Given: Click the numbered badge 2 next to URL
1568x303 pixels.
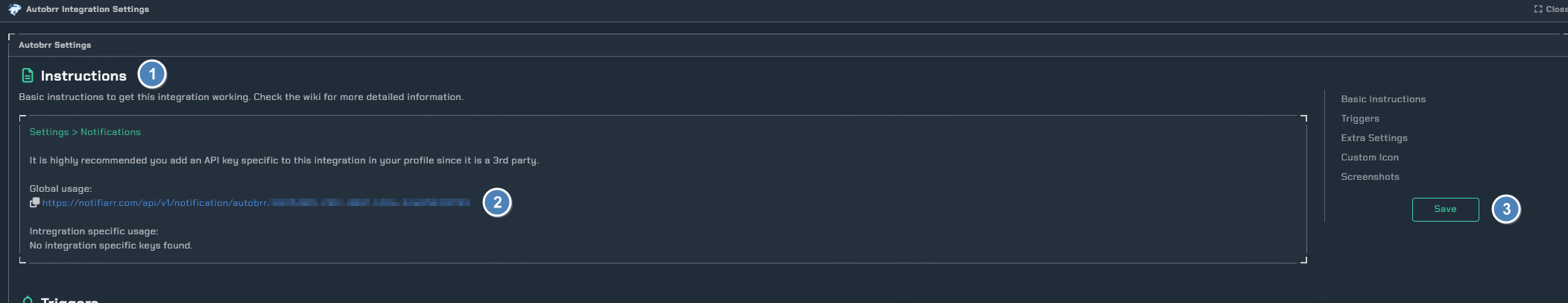Looking at the screenshot, I should (497, 202).
